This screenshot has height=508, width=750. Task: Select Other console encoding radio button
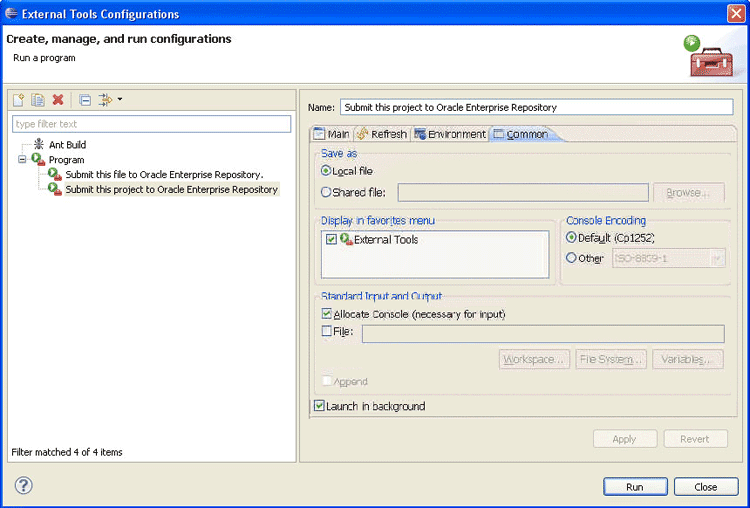(x=571, y=258)
